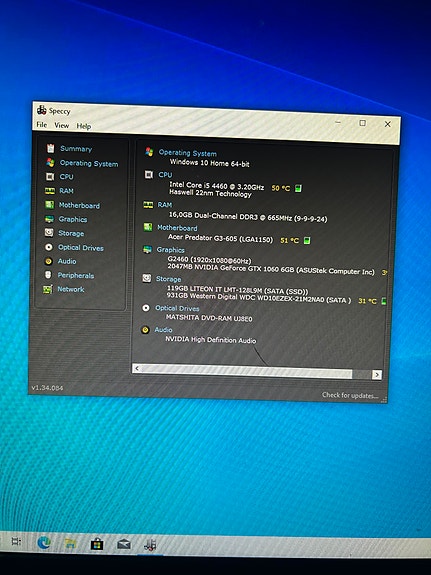Select Operating System sidebar entry

89,163
